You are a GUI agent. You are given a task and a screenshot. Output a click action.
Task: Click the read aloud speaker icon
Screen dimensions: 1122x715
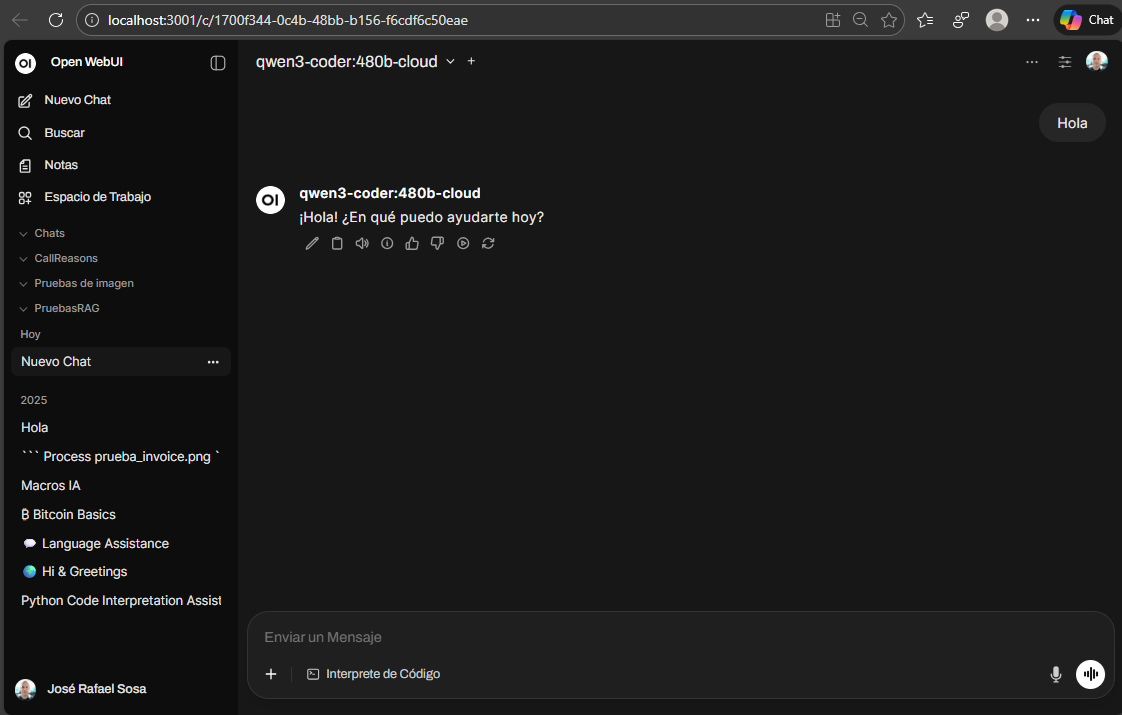pyautogui.click(x=362, y=243)
